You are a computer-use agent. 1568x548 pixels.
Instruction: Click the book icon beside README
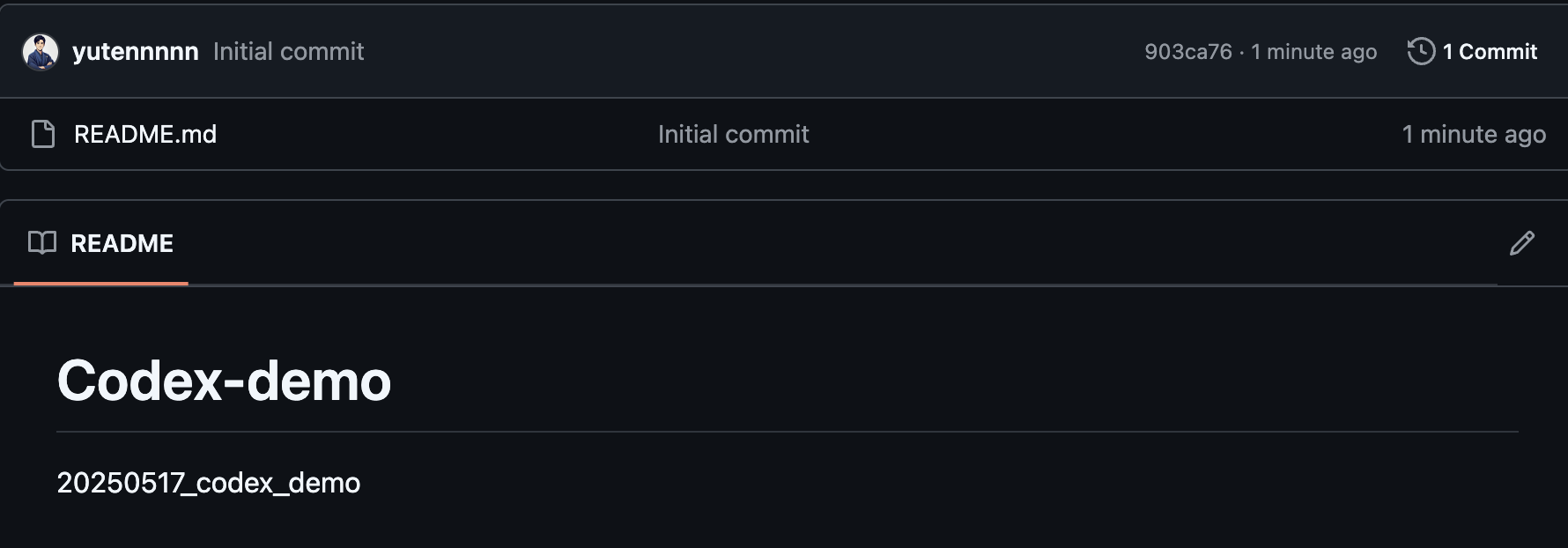pos(42,243)
